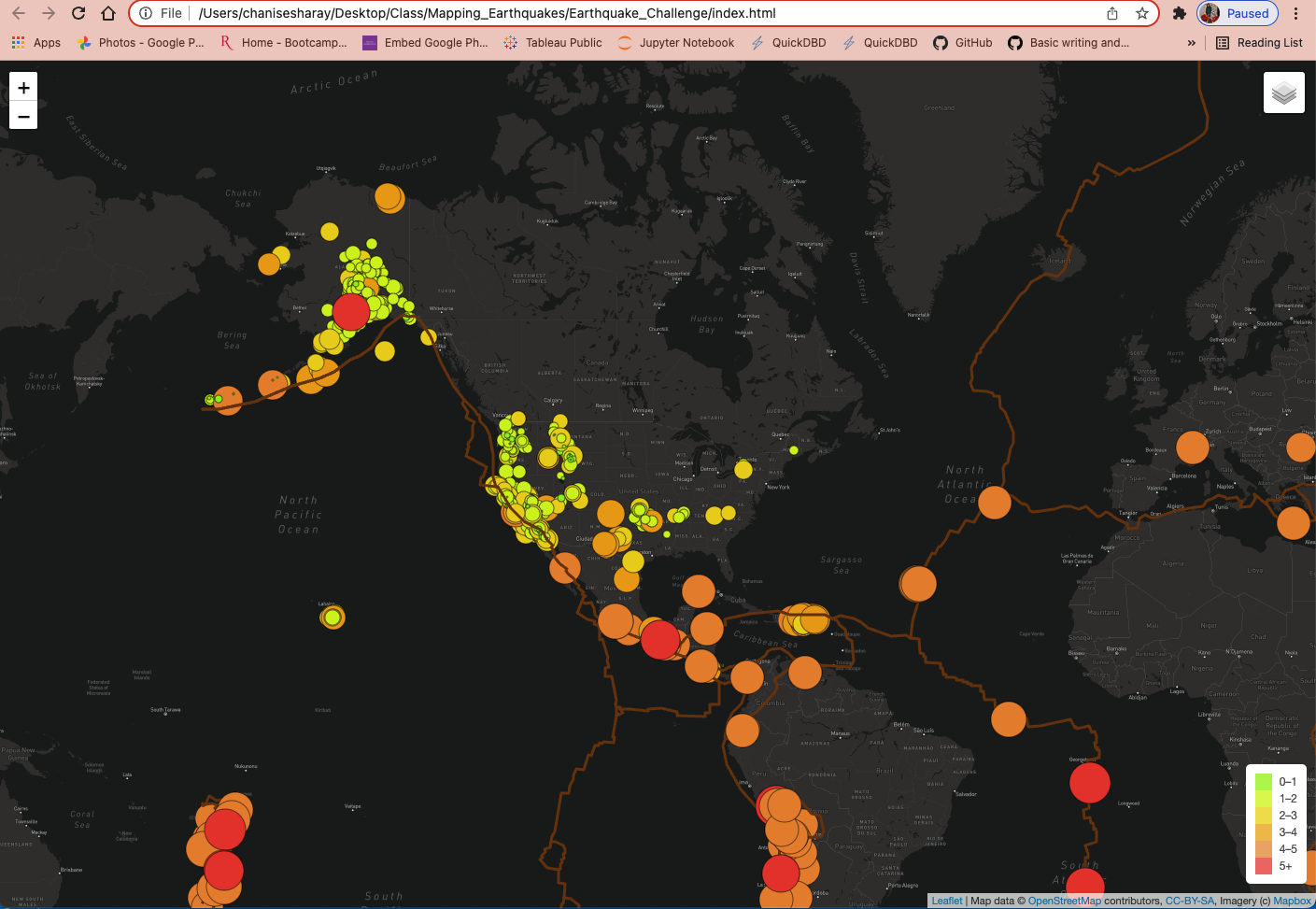Image resolution: width=1316 pixels, height=909 pixels.
Task: Select the orange earthquake marker near Bordeaux
Action: (x=1193, y=447)
